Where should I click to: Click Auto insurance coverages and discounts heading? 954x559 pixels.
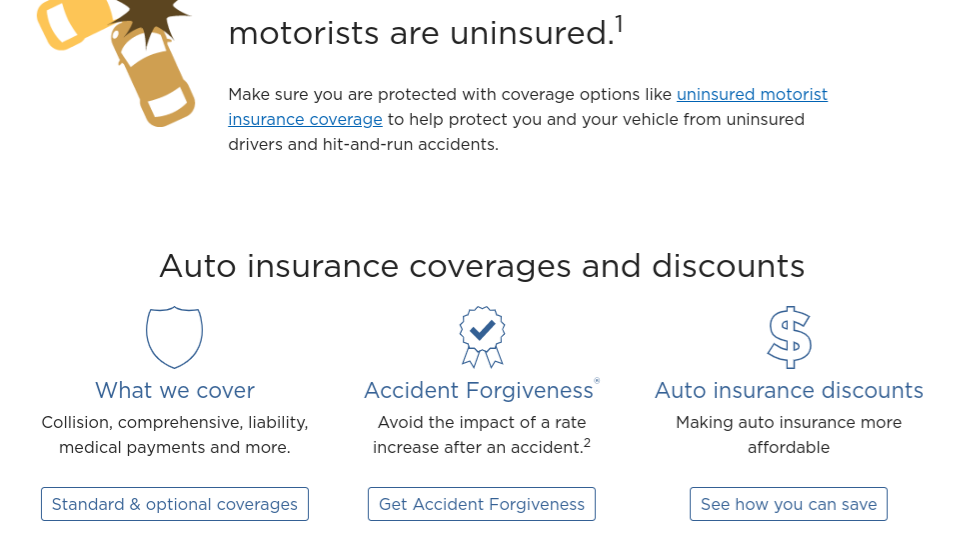click(x=482, y=266)
